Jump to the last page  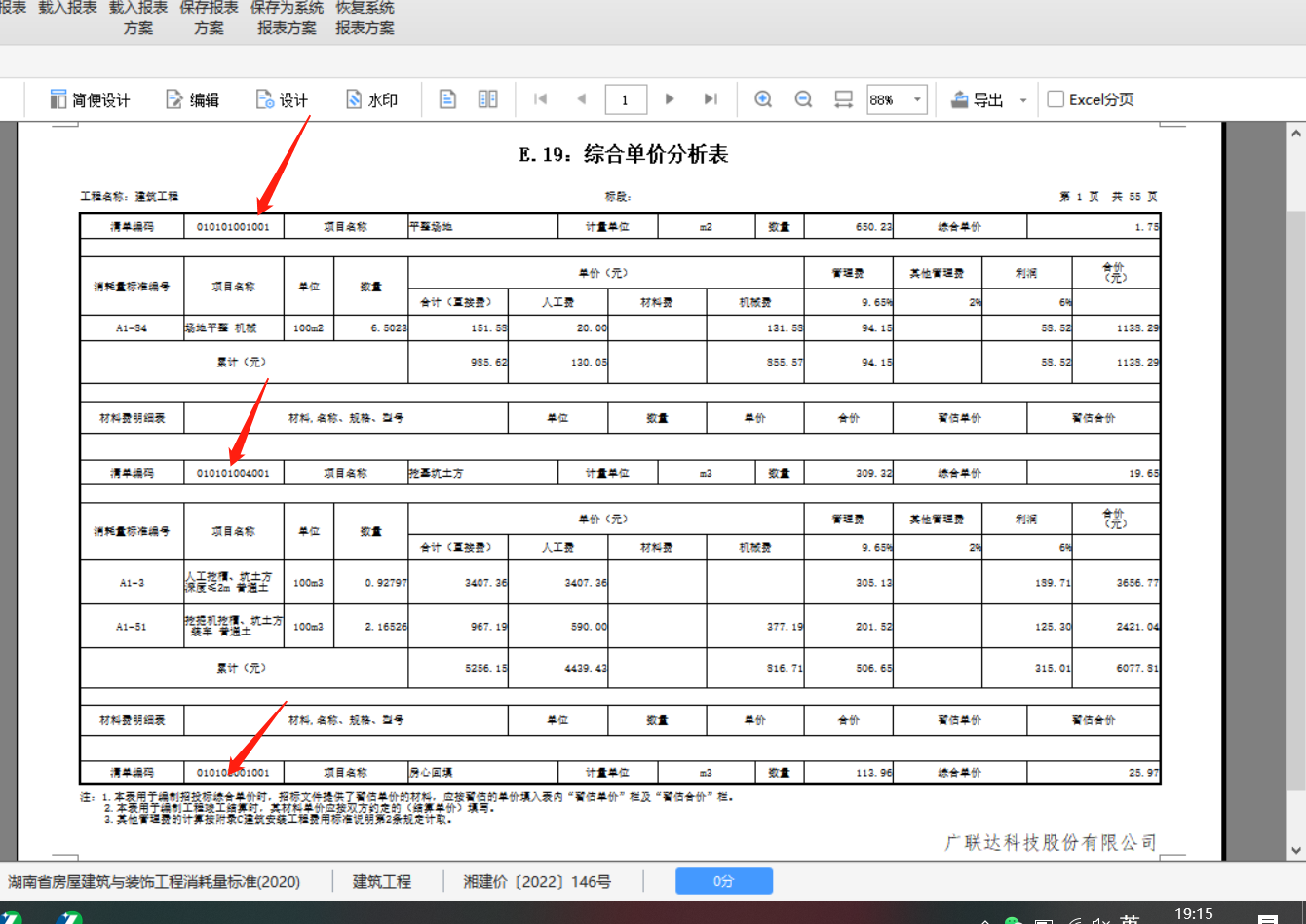(711, 99)
